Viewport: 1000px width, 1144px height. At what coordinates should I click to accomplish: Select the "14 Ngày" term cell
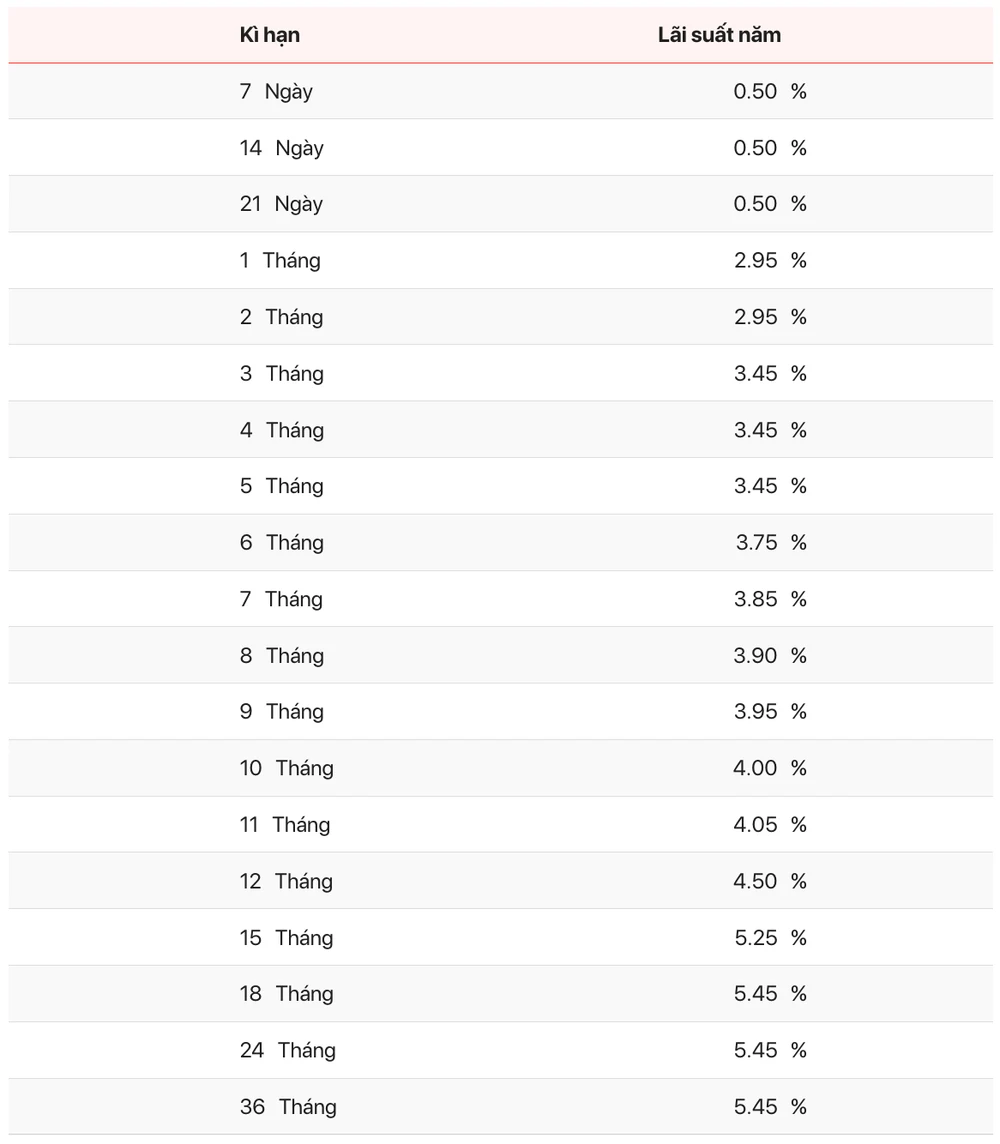(281, 148)
